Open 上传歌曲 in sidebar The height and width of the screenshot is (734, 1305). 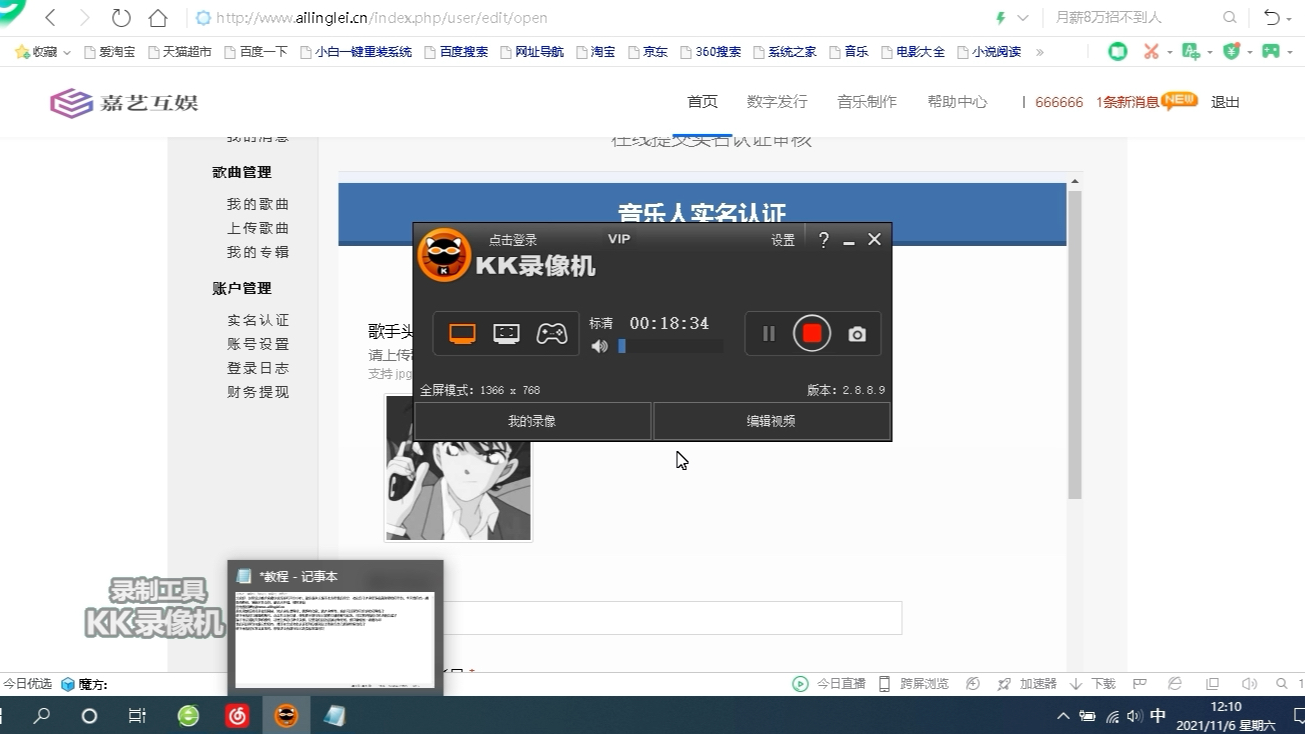258,228
